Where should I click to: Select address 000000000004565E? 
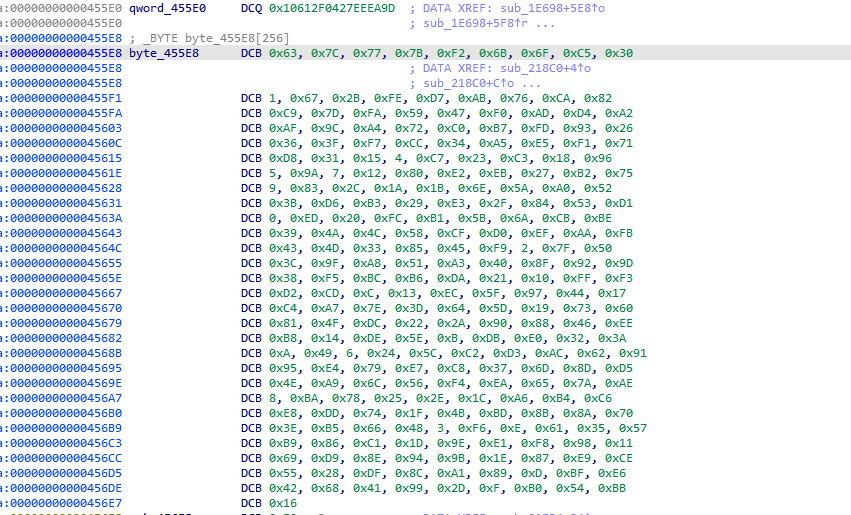pos(66,278)
